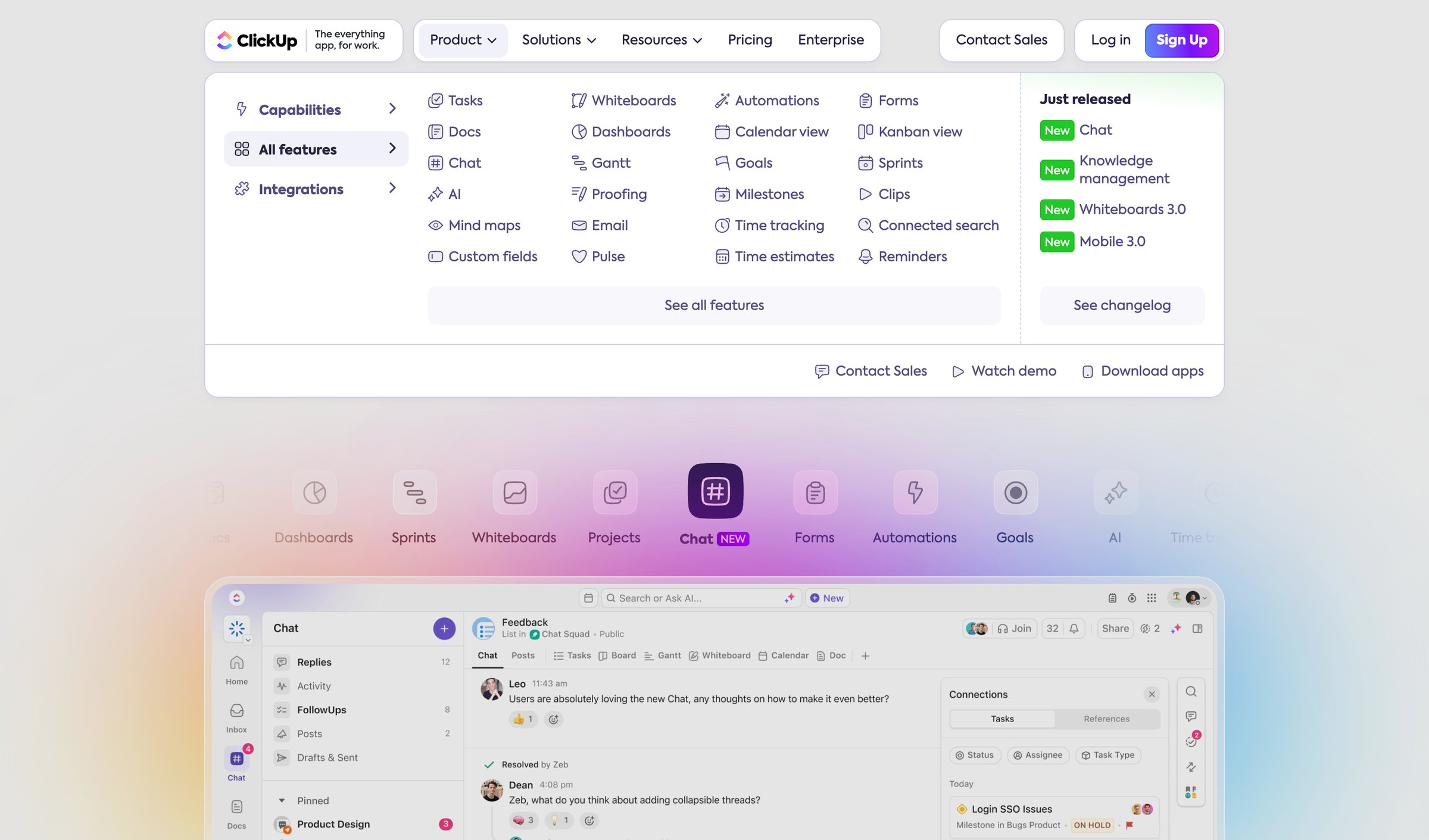Expand the workspace switcher chevron
Screen dimensions: 1429x840
(248, 640)
